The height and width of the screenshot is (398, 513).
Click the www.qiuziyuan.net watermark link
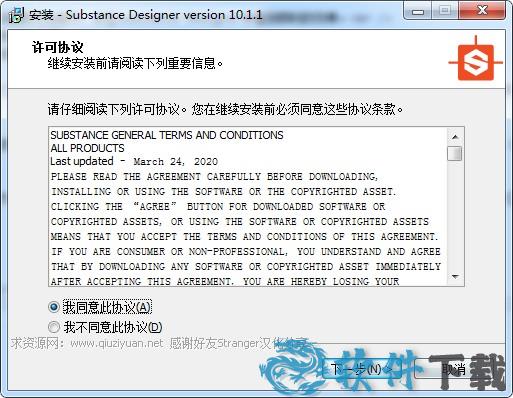point(117,343)
